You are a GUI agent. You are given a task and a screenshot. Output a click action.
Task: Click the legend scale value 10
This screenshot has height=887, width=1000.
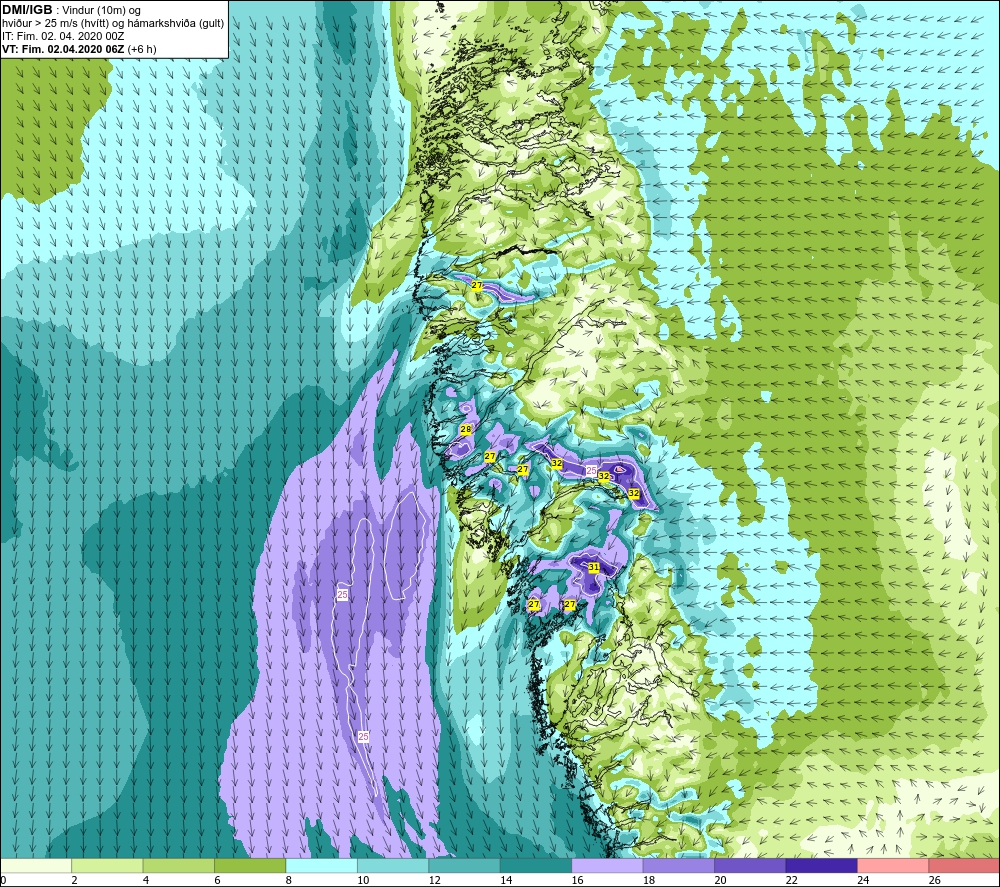coord(363,880)
